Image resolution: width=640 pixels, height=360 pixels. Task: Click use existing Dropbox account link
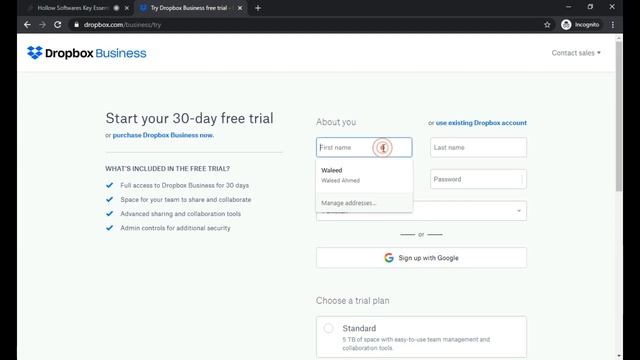click(481, 123)
